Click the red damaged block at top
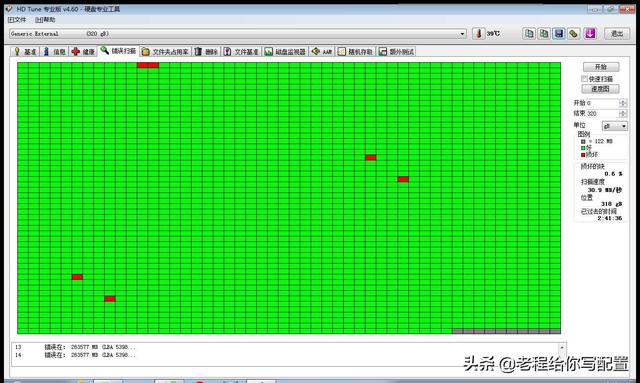Viewport: 640px width, 383px height. [x=148, y=65]
